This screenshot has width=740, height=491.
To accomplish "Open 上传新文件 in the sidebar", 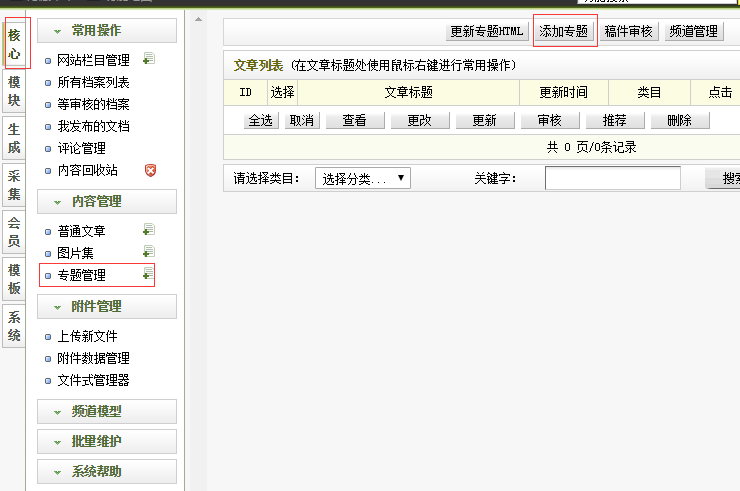I will pyautogui.click(x=87, y=336).
